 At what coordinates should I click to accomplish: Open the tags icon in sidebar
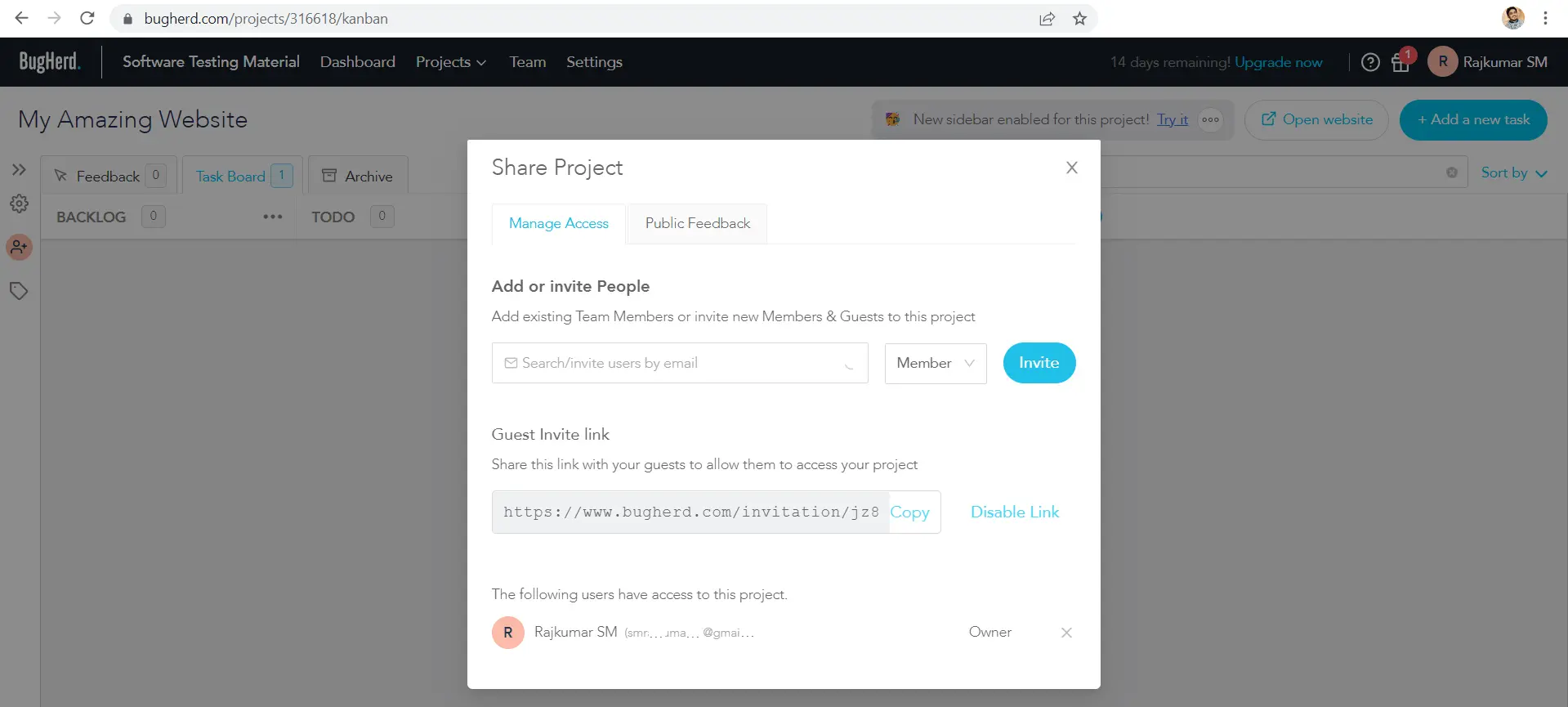click(19, 291)
